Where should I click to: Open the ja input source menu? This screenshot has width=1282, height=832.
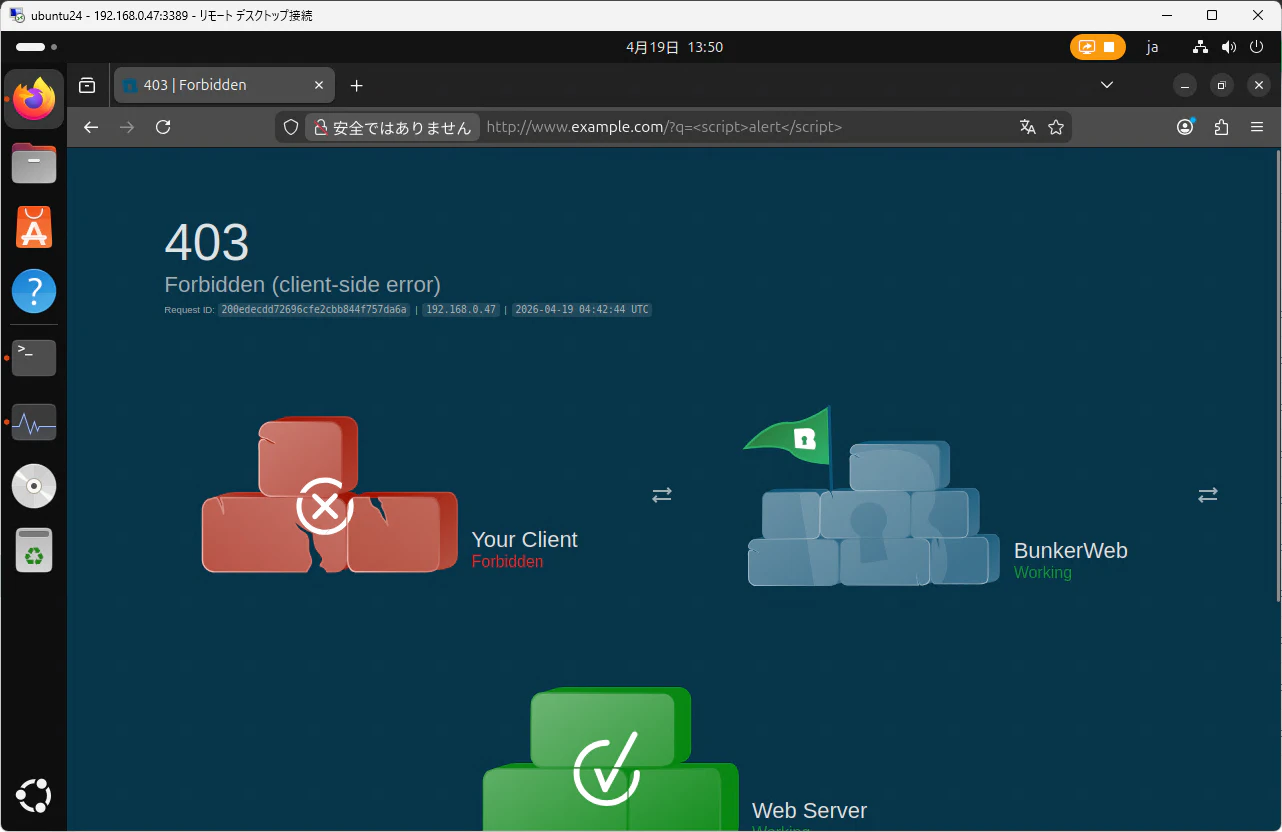[1152, 47]
